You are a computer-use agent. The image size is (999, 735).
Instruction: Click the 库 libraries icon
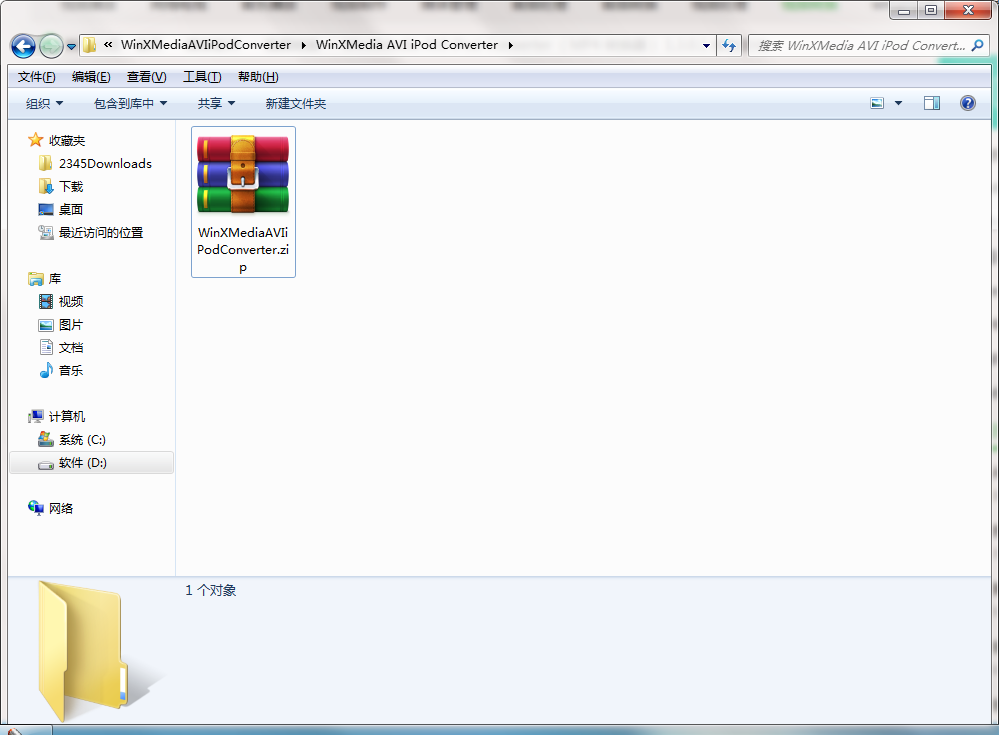pos(36,279)
